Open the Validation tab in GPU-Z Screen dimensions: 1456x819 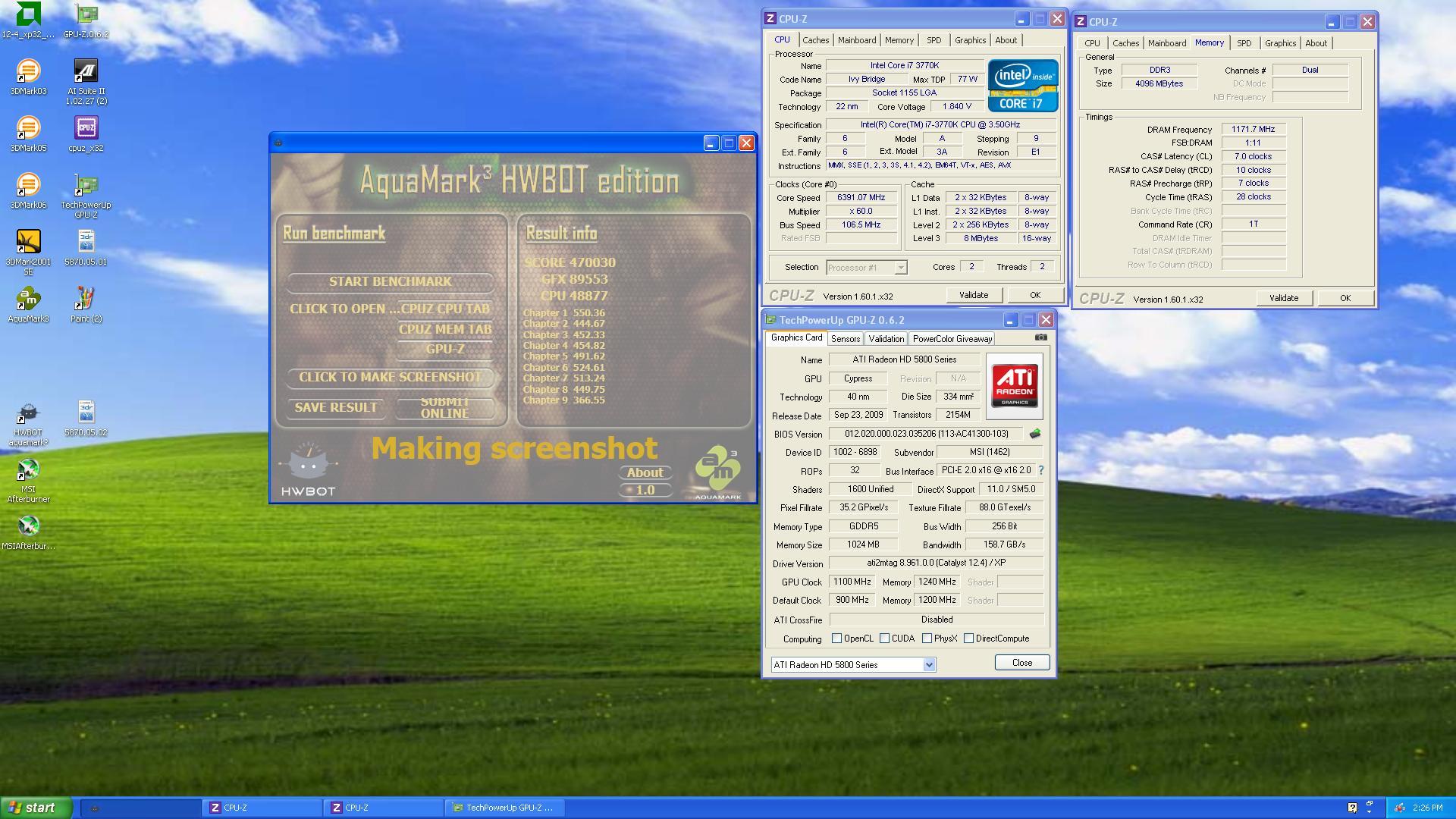click(x=886, y=339)
